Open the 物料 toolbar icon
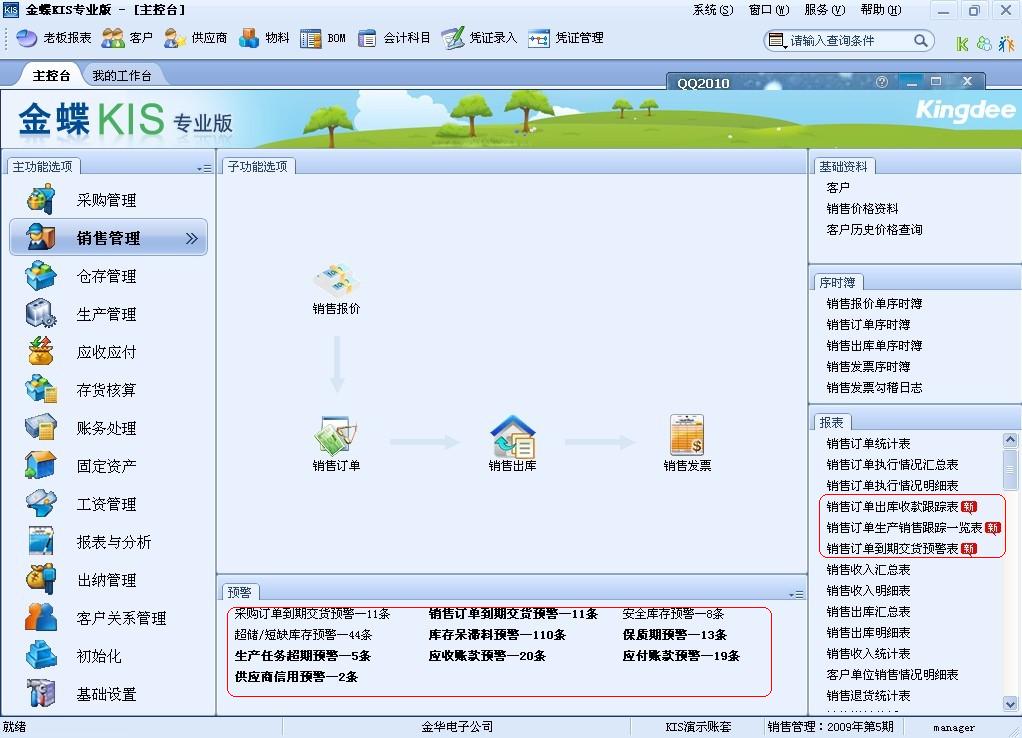This screenshot has height=738, width=1022. [x=249, y=38]
